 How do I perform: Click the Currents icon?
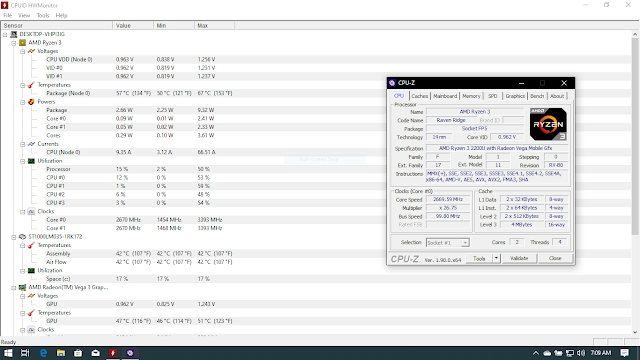click(31, 144)
